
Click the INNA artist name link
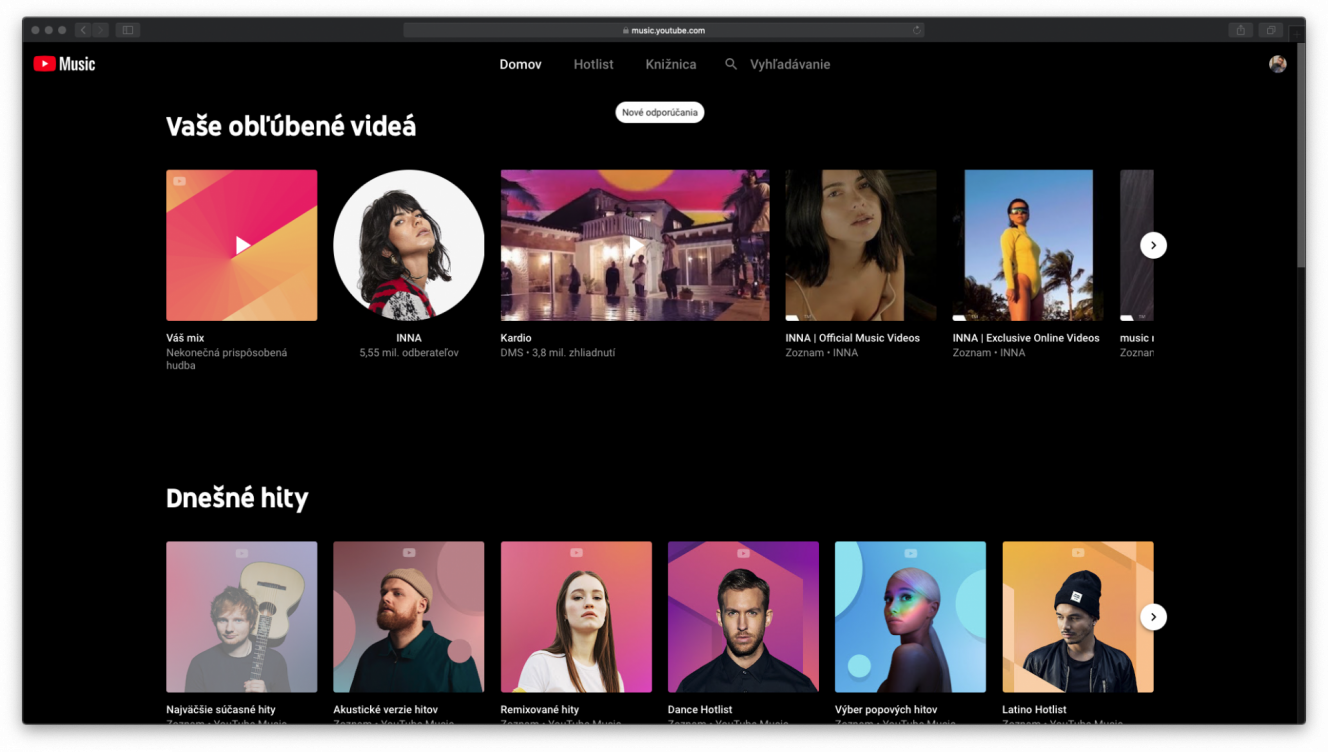(409, 338)
